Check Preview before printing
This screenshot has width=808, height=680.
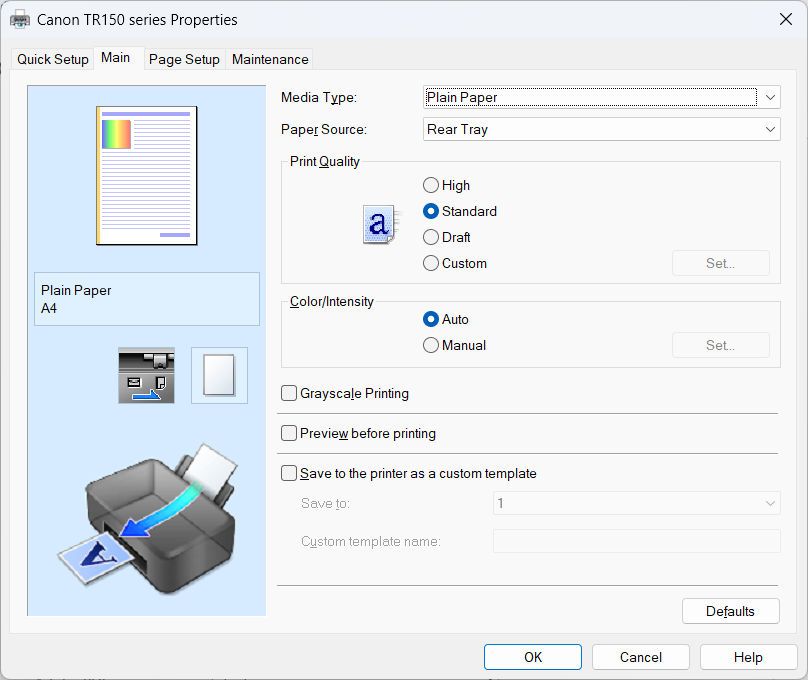point(289,434)
